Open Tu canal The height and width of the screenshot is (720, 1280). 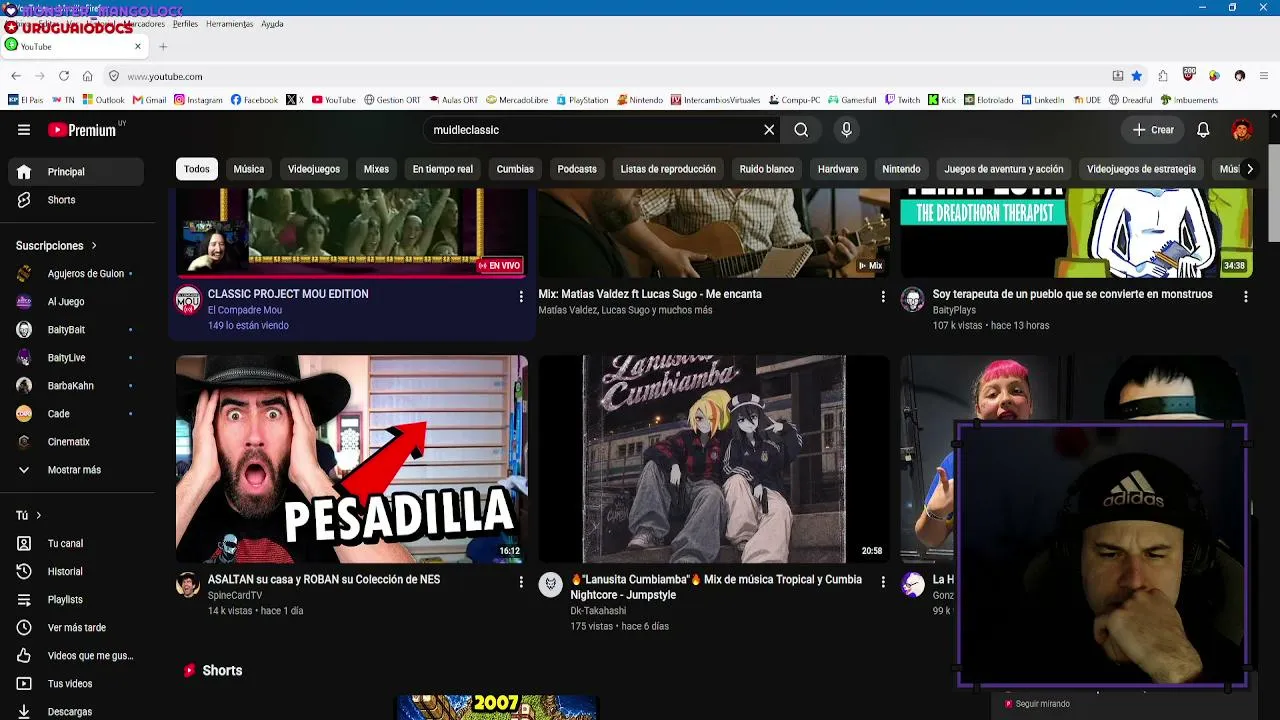[x=76, y=544]
